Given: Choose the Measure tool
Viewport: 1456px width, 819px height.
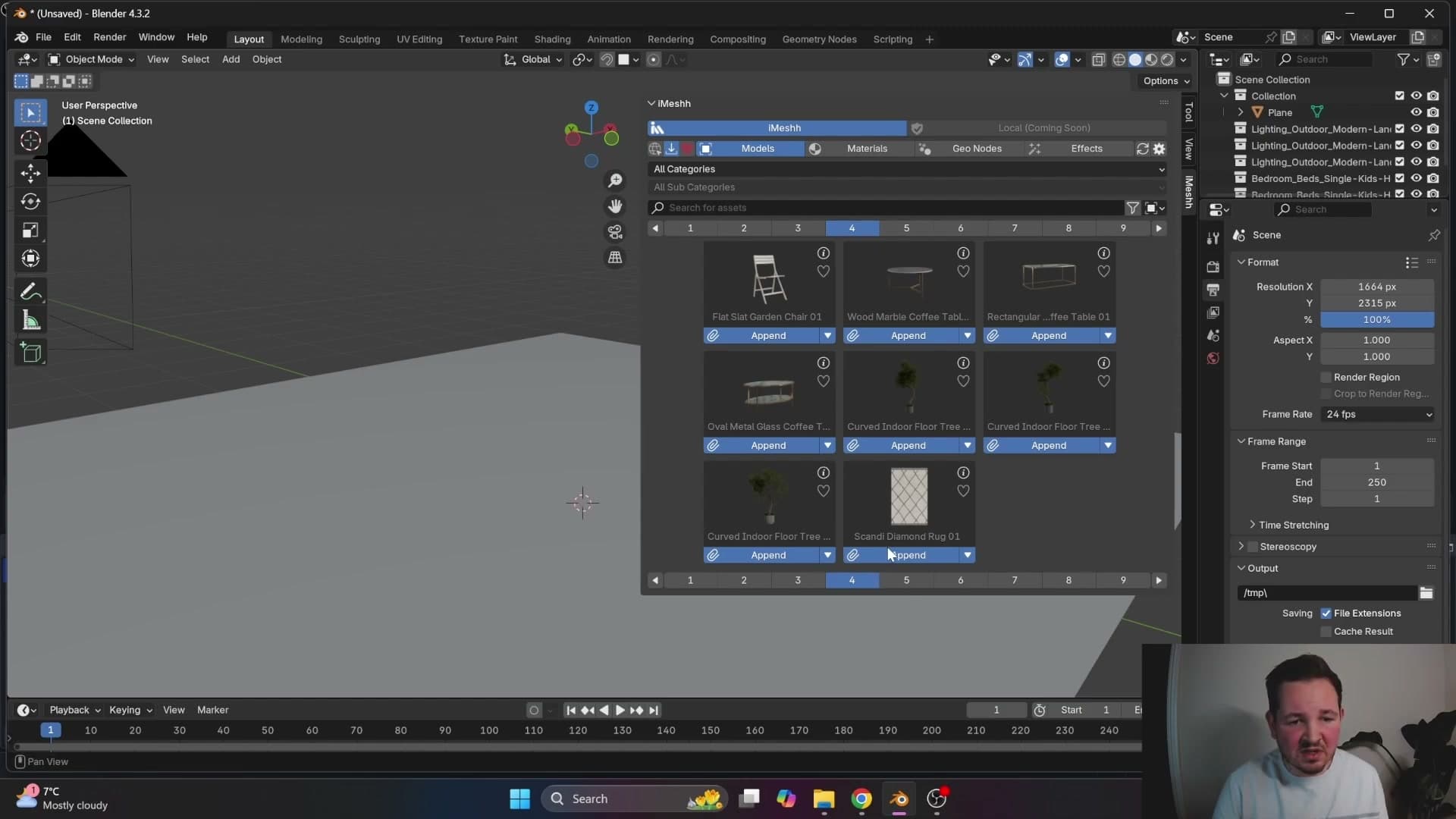Looking at the screenshot, I should pyautogui.click(x=30, y=321).
